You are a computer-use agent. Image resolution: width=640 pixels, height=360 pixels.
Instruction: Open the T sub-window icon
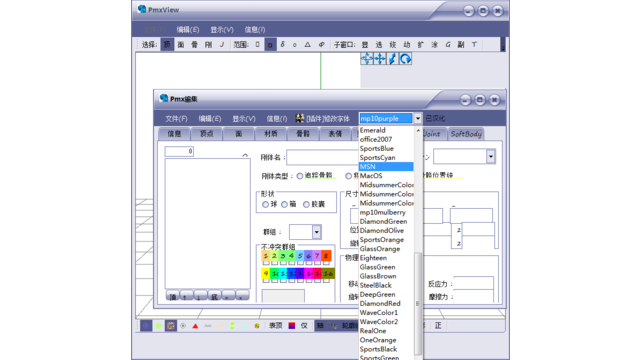[474, 44]
